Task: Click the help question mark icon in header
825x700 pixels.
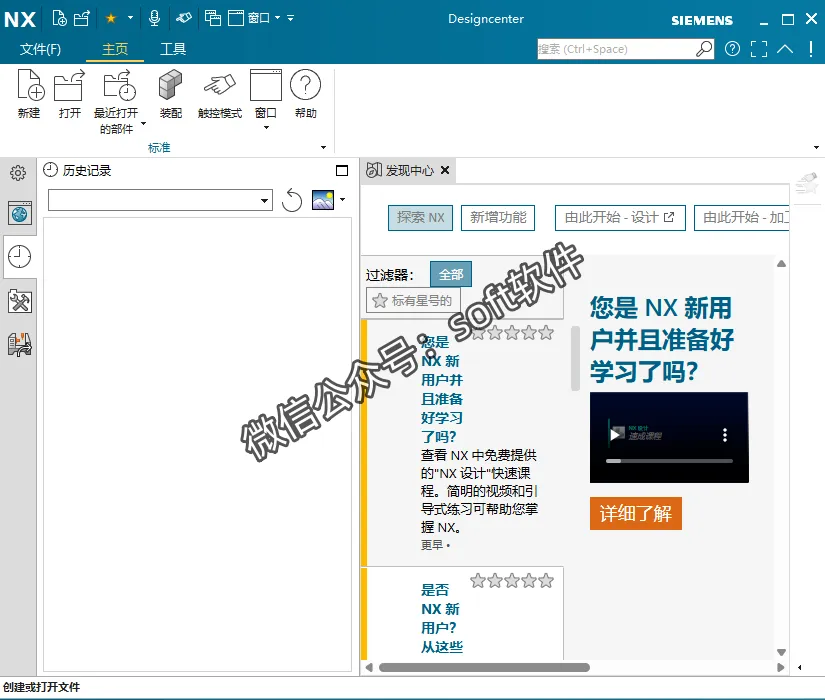Action: [x=732, y=49]
